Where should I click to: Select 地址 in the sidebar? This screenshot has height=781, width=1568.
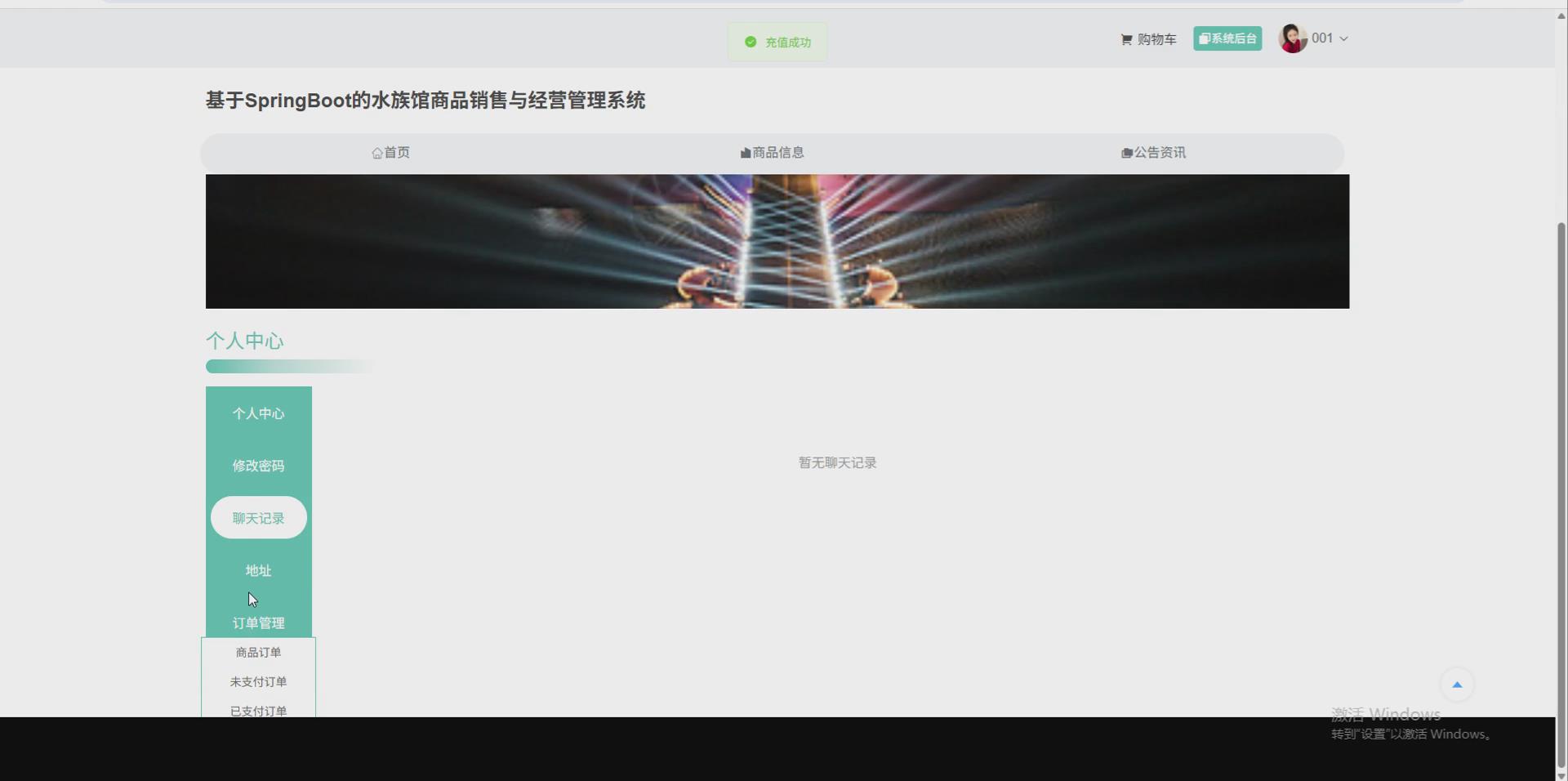pyautogui.click(x=258, y=570)
